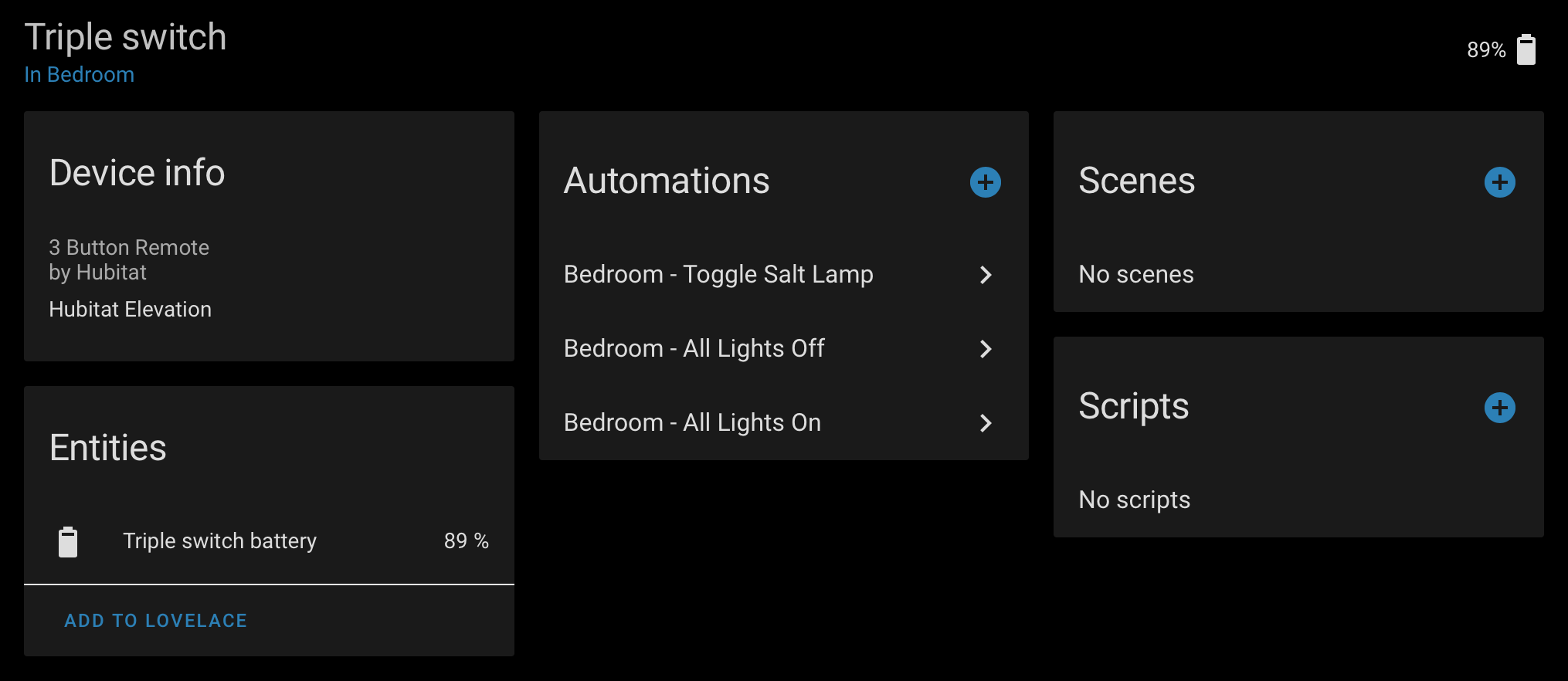The height and width of the screenshot is (681, 1568).
Task: Click the Bedroom - All Lights Off automation name
Action: [x=694, y=348]
